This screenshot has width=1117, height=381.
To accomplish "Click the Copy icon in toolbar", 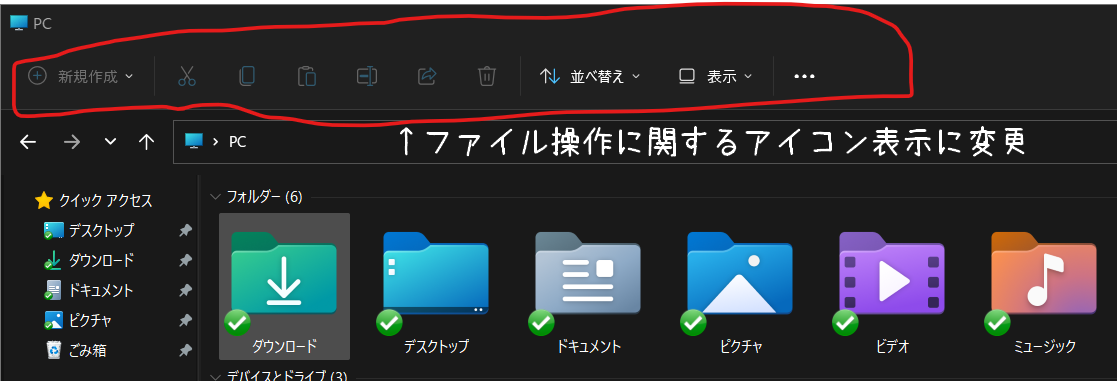I will click(x=247, y=76).
